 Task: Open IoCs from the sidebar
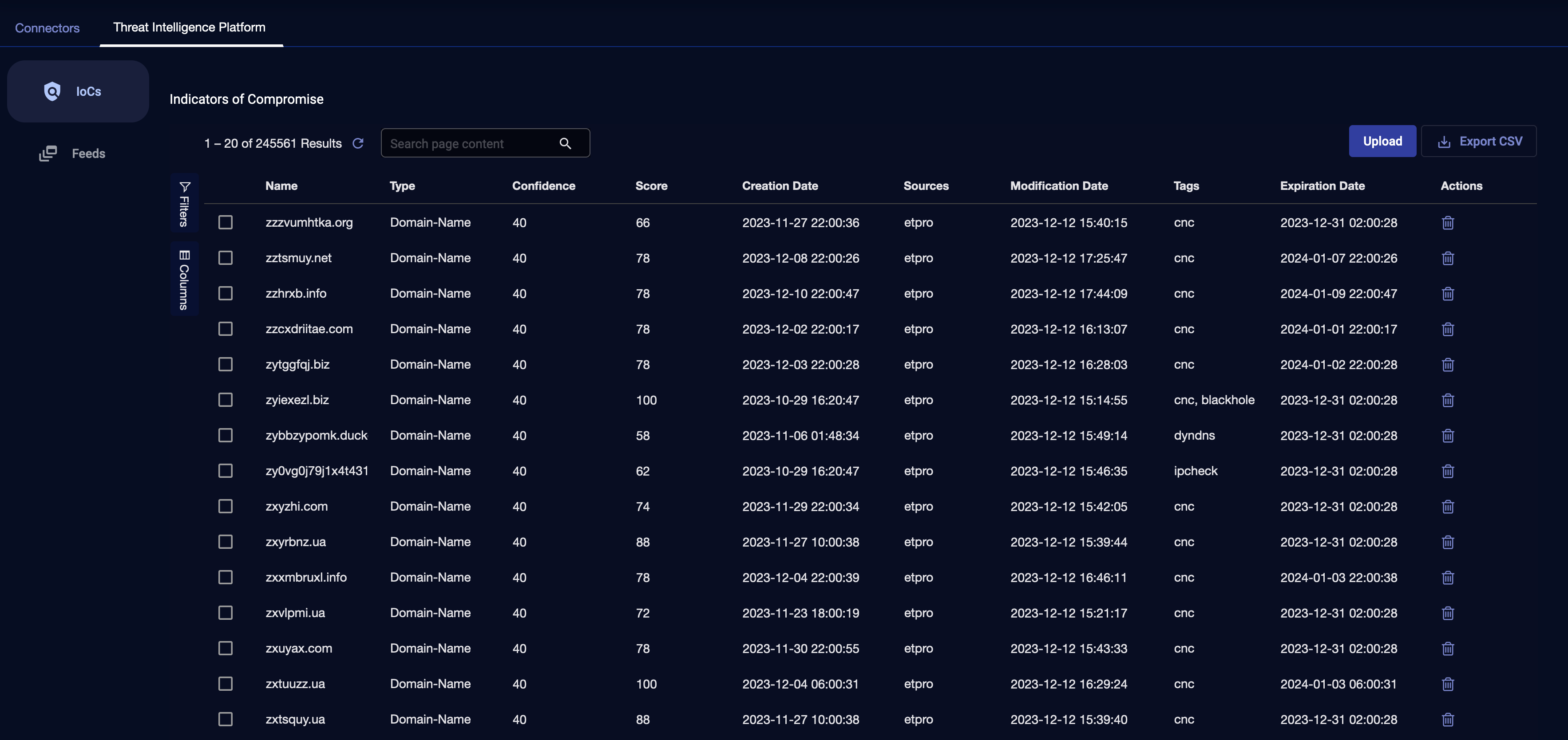[78, 91]
